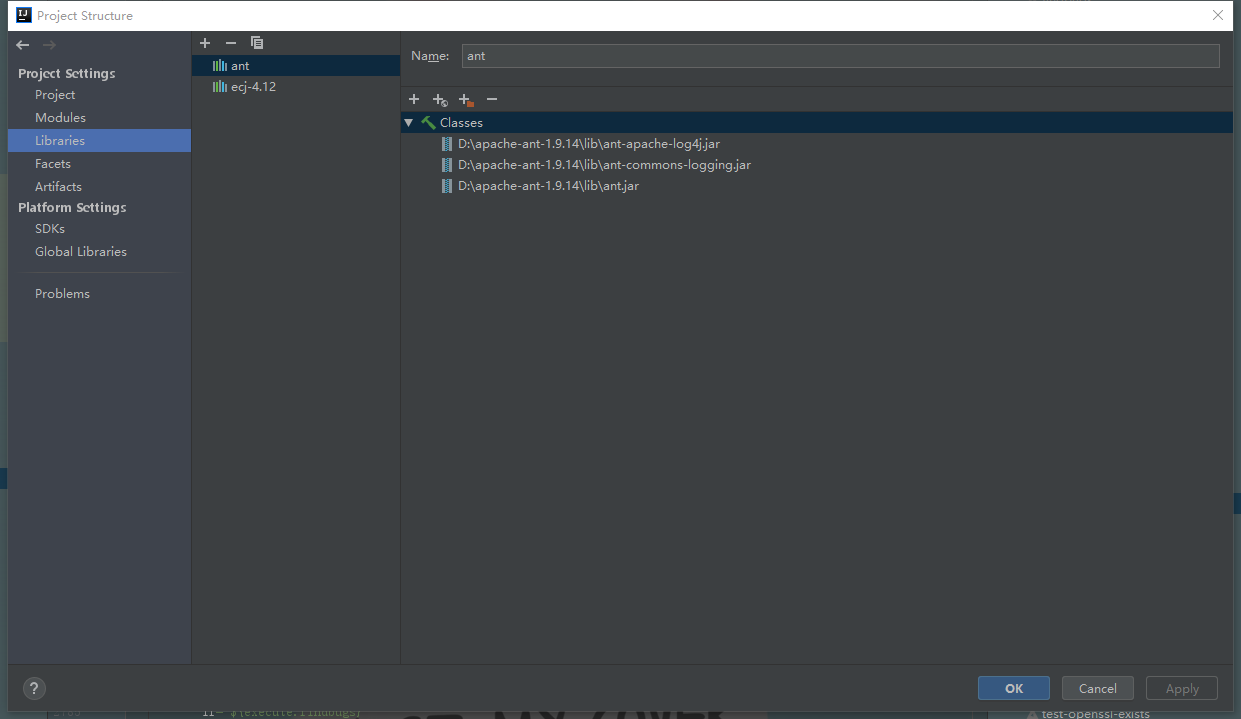Open the Problems page

(x=62, y=294)
